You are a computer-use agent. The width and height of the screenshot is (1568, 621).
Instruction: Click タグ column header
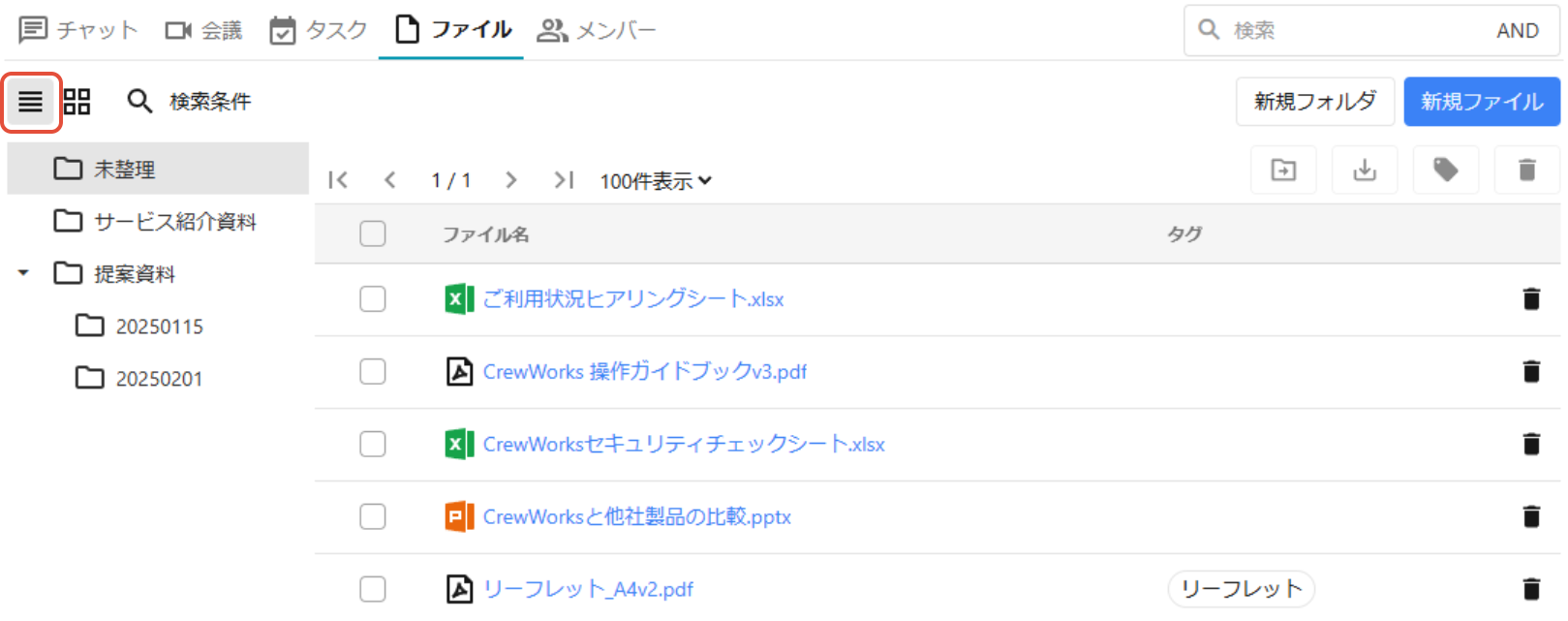pos(1184,234)
